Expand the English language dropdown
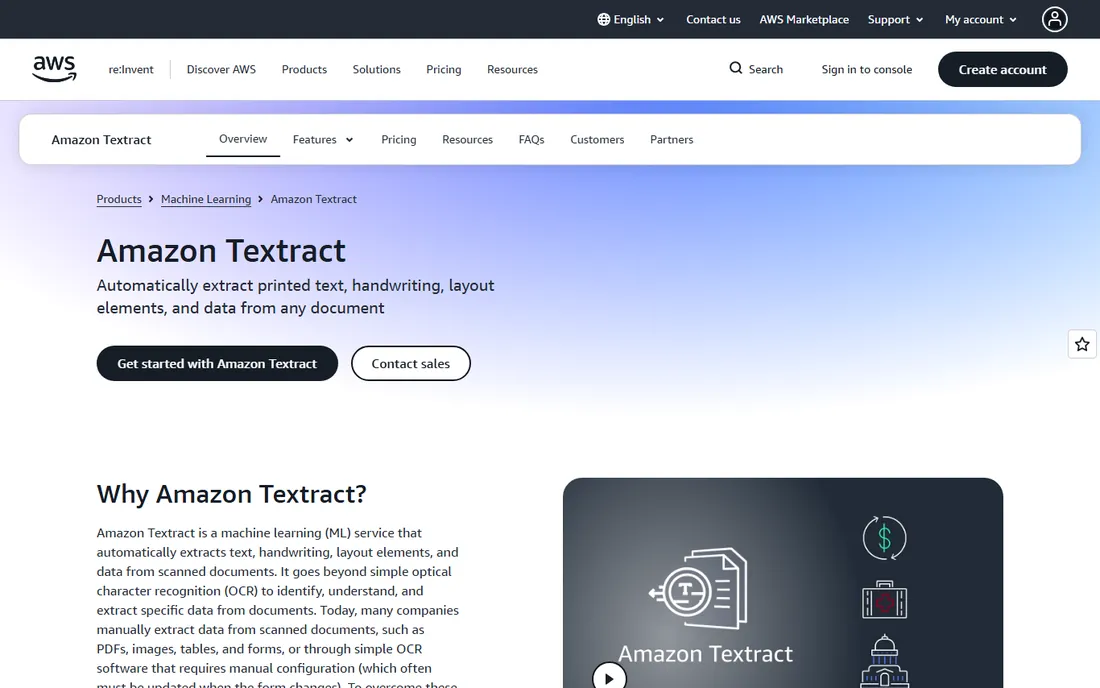Viewport: 1100px width, 688px height. [631, 20]
